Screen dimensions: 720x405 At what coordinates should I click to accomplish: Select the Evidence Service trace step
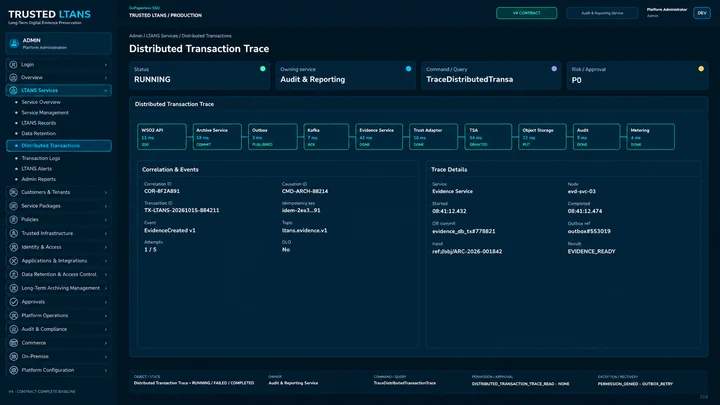pos(379,137)
